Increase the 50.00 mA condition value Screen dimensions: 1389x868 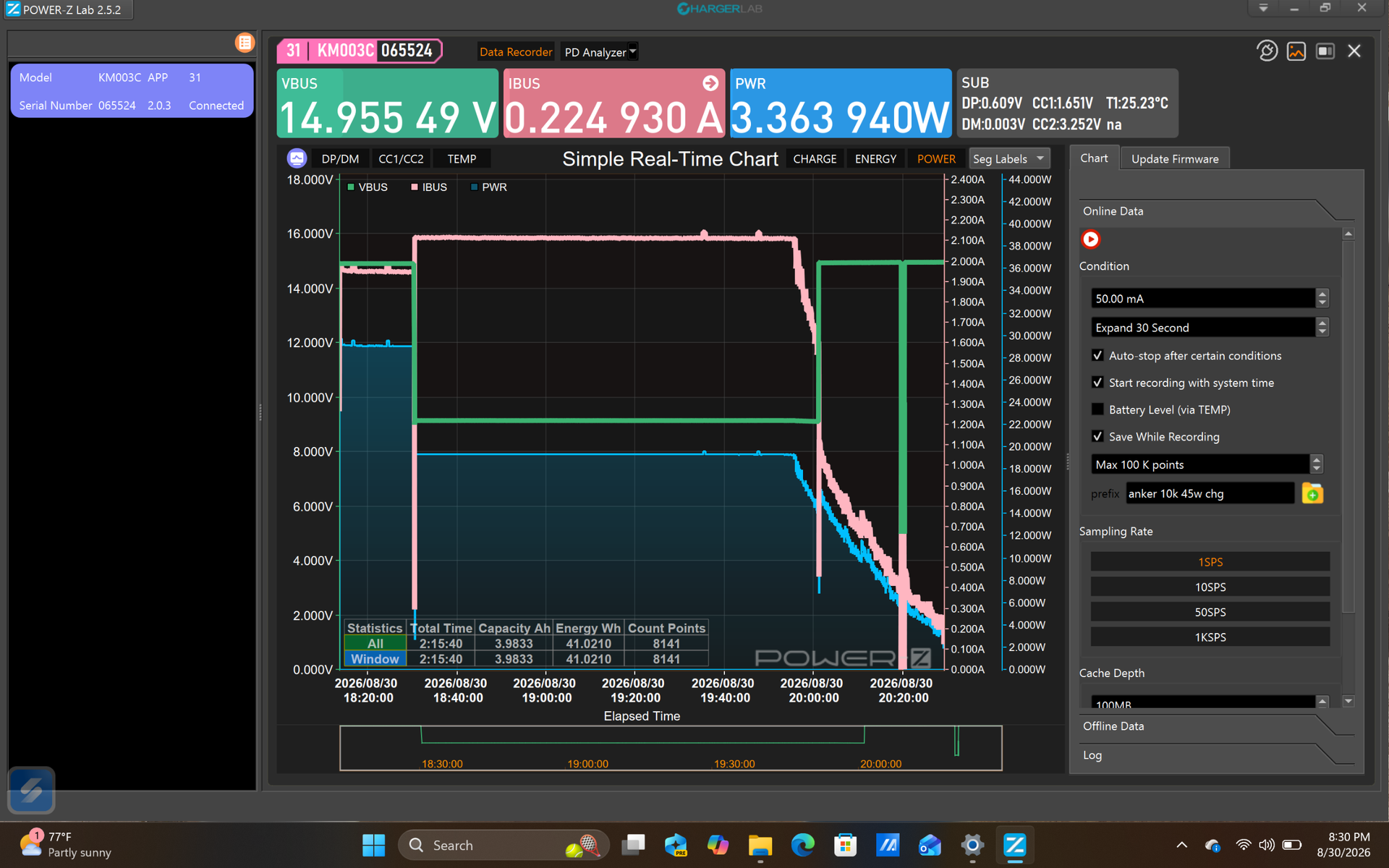(x=1322, y=294)
